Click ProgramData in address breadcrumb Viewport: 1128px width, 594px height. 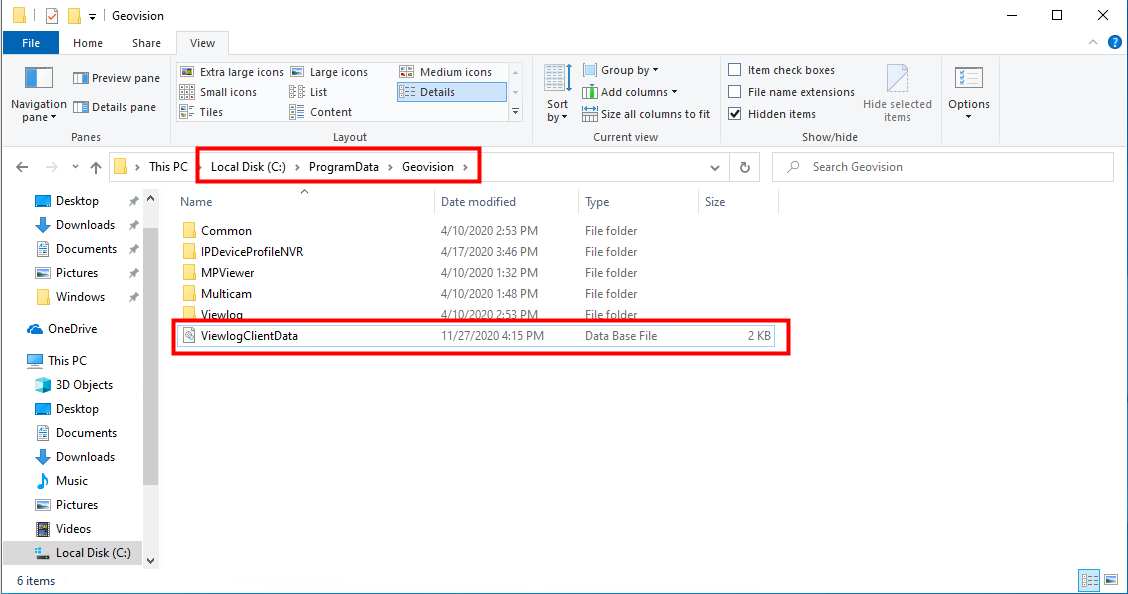click(344, 167)
